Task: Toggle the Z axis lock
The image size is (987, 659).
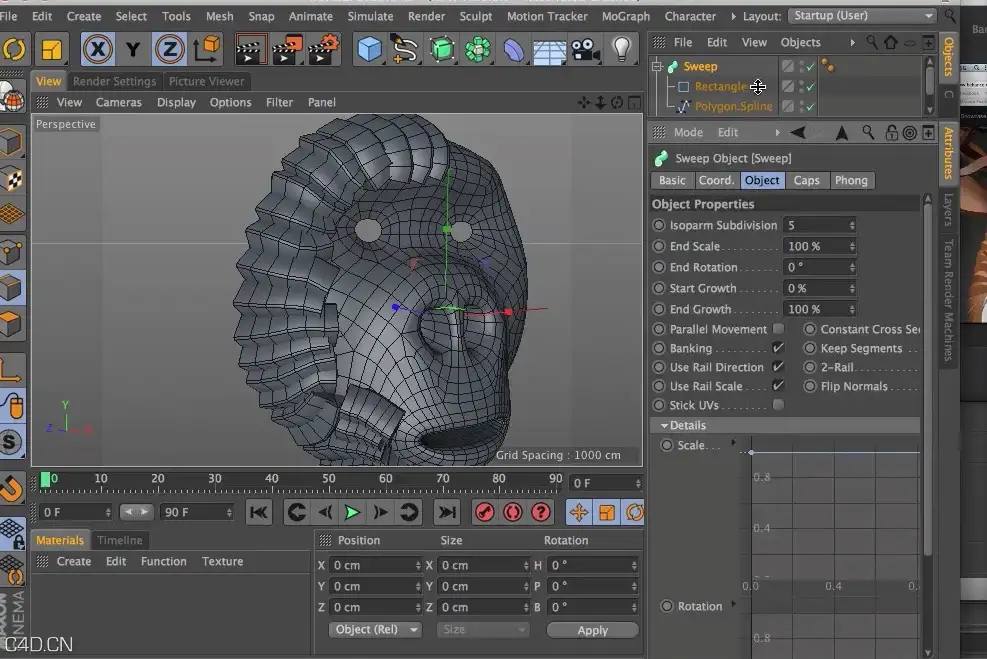Action: tap(169, 49)
